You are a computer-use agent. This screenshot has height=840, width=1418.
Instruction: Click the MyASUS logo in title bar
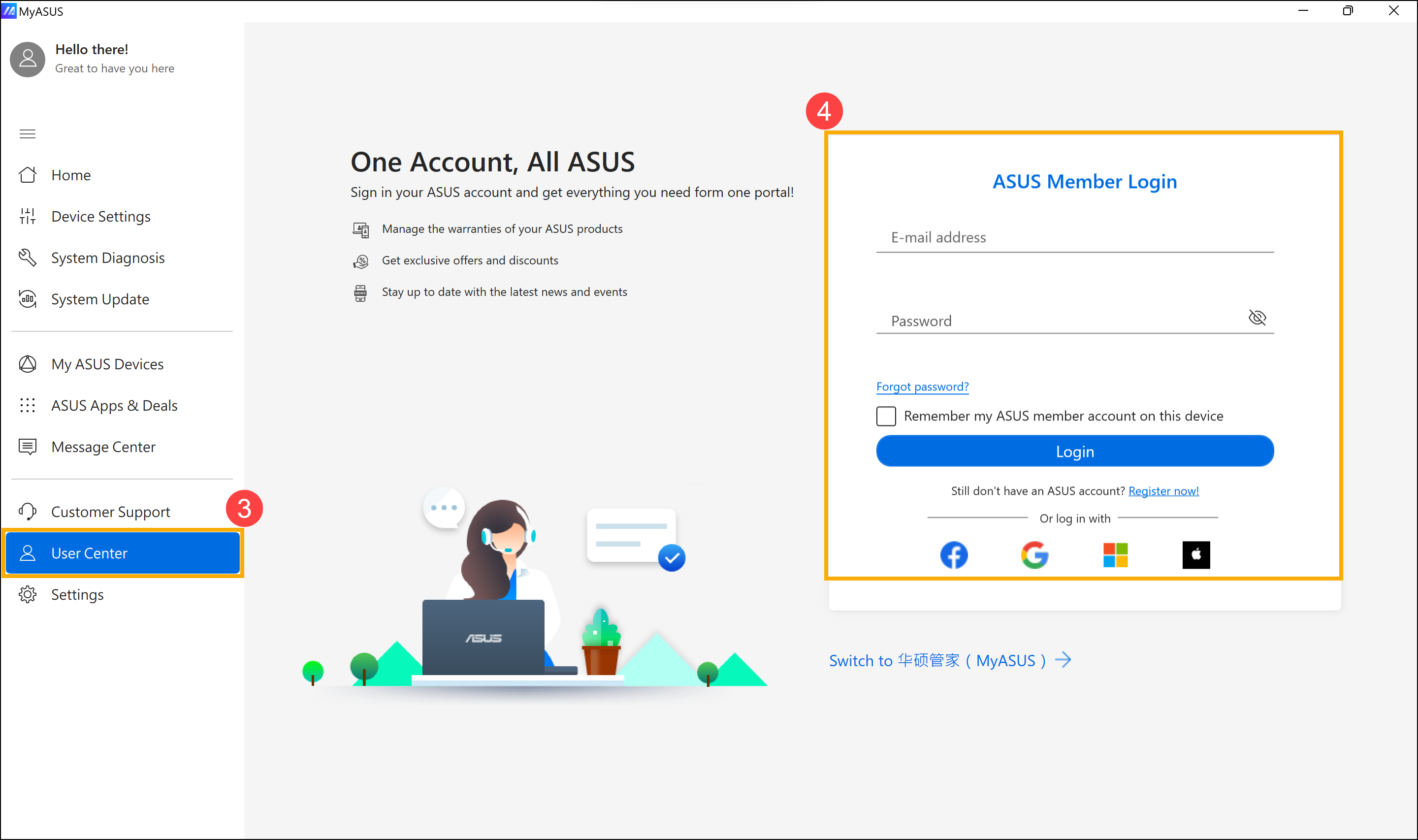click(9, 11)
